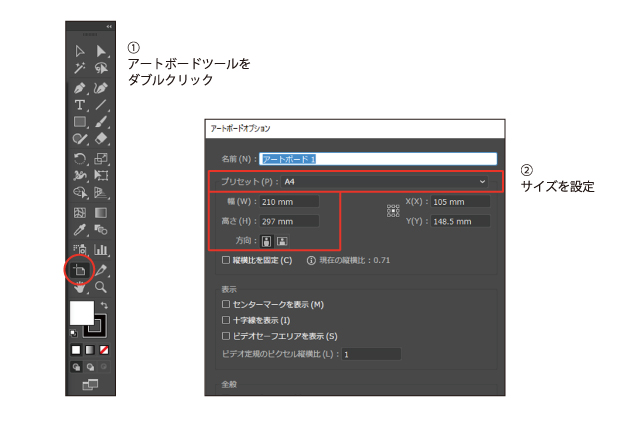Open Change Screen Mode button
This screenshot has height=425, width=630.
tap(90, 385)
